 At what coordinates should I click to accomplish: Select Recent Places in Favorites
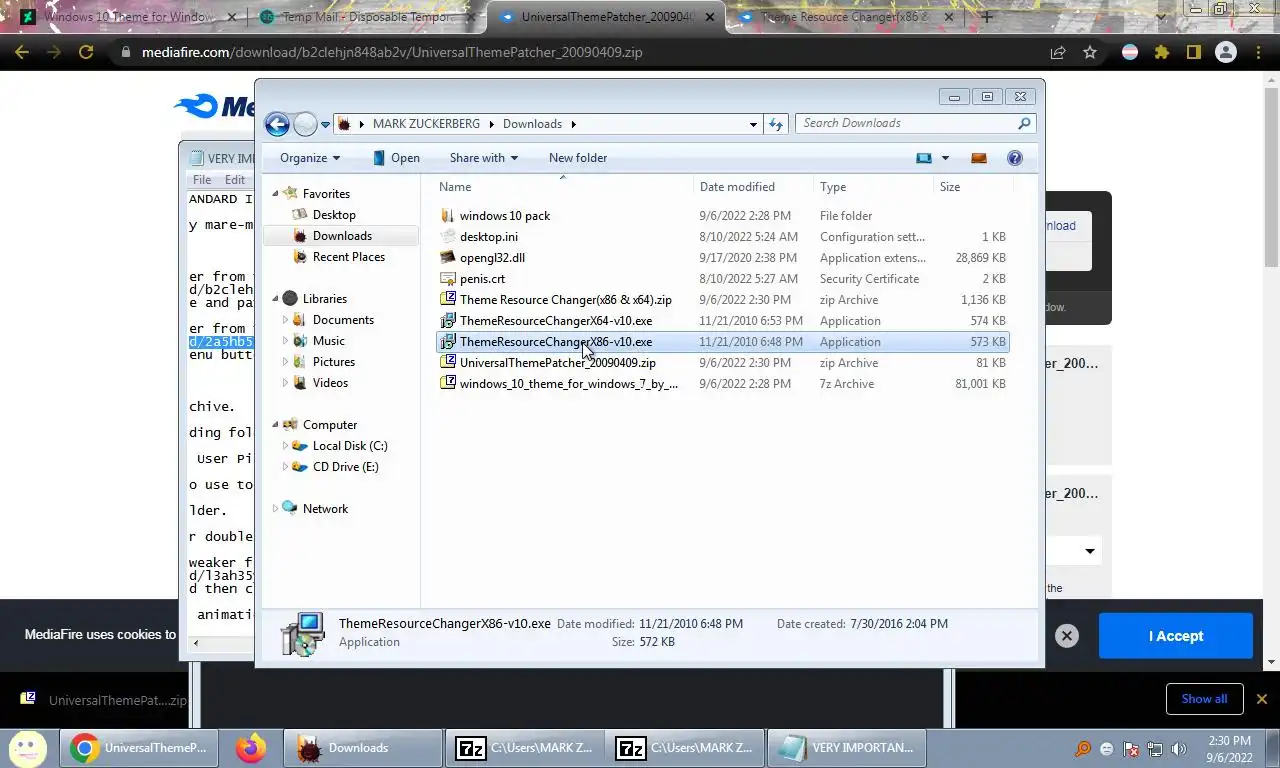(349, 257)
